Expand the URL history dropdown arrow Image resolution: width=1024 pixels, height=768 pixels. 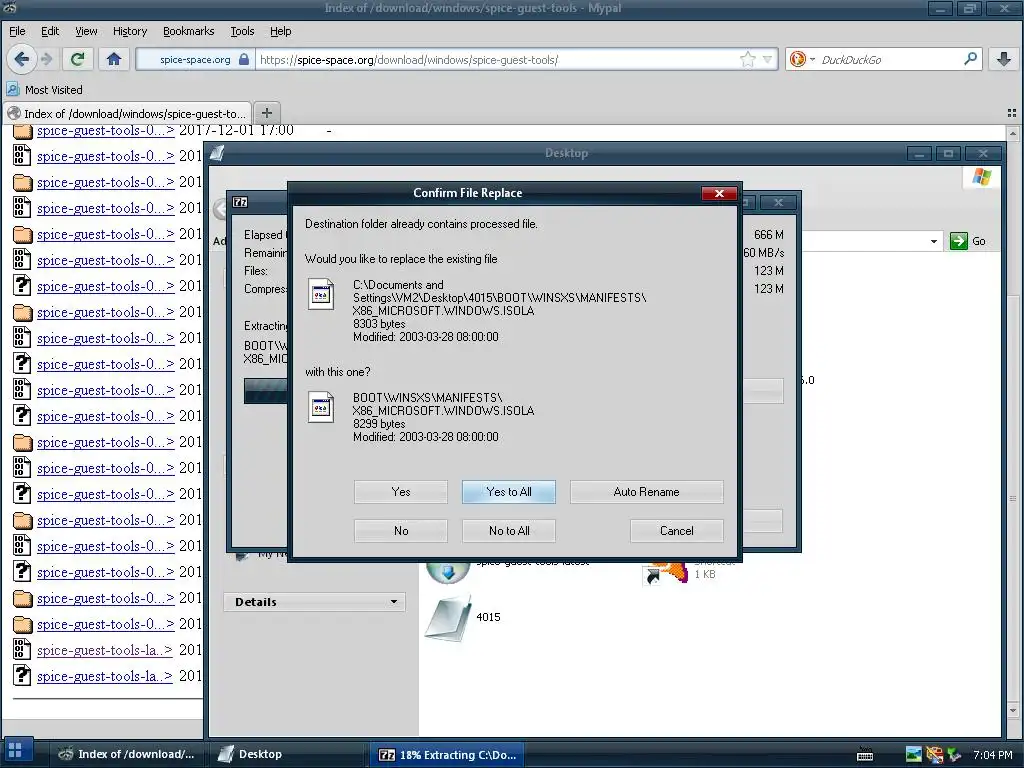point(767,59)
